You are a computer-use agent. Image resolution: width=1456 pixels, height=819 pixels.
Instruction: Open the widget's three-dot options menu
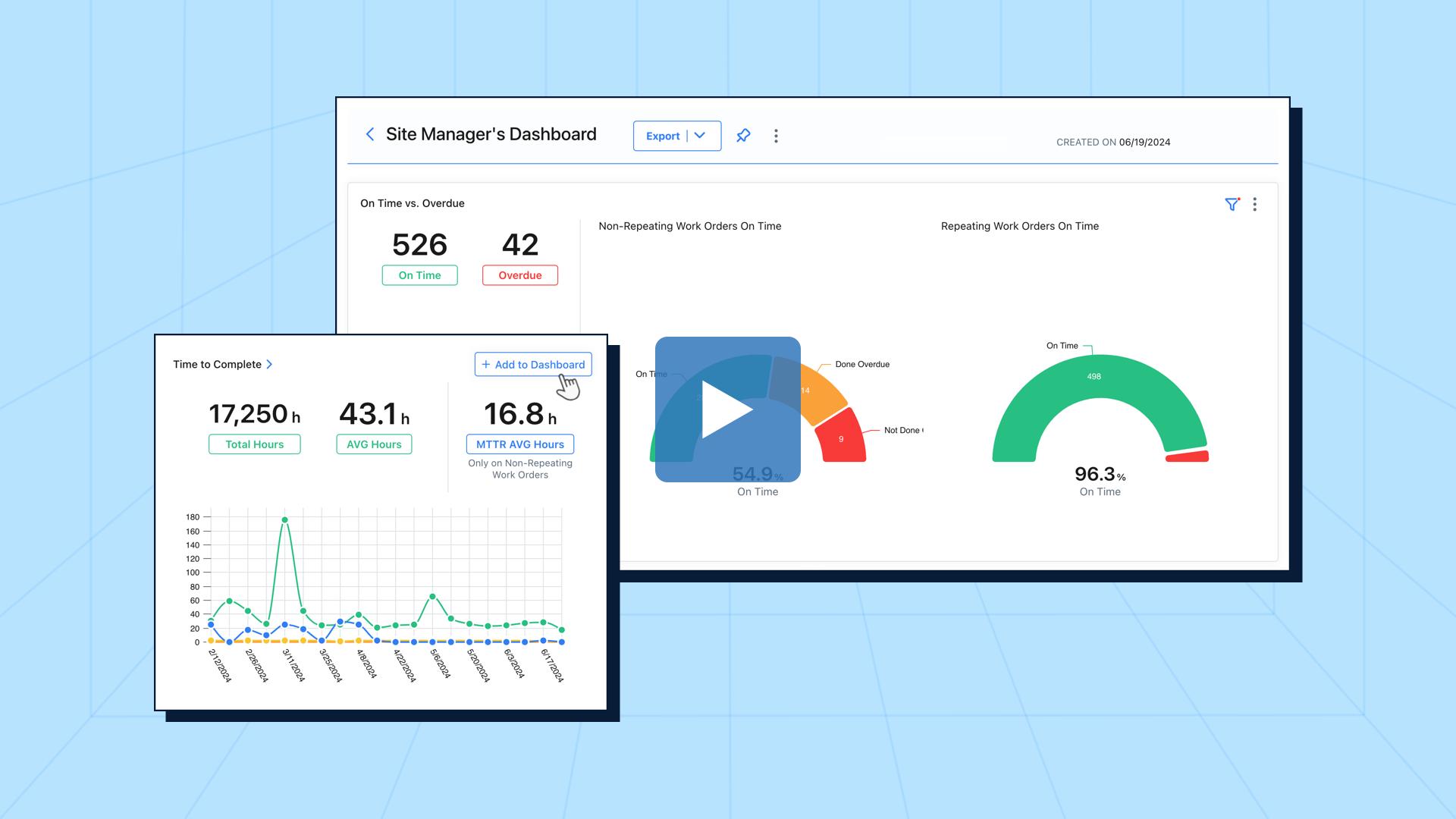pos(1254,204)
